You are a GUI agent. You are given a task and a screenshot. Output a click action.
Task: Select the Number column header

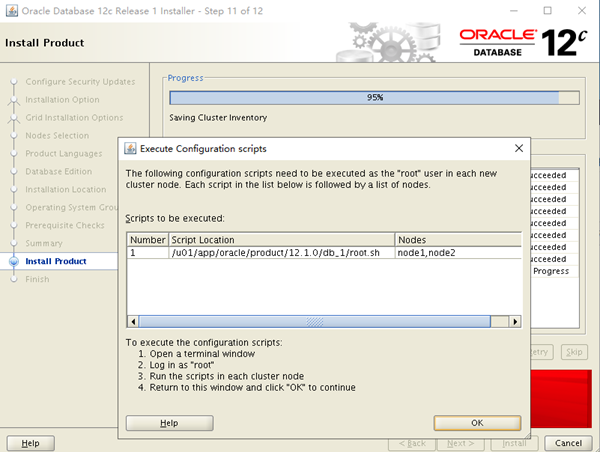coord(148,240)
